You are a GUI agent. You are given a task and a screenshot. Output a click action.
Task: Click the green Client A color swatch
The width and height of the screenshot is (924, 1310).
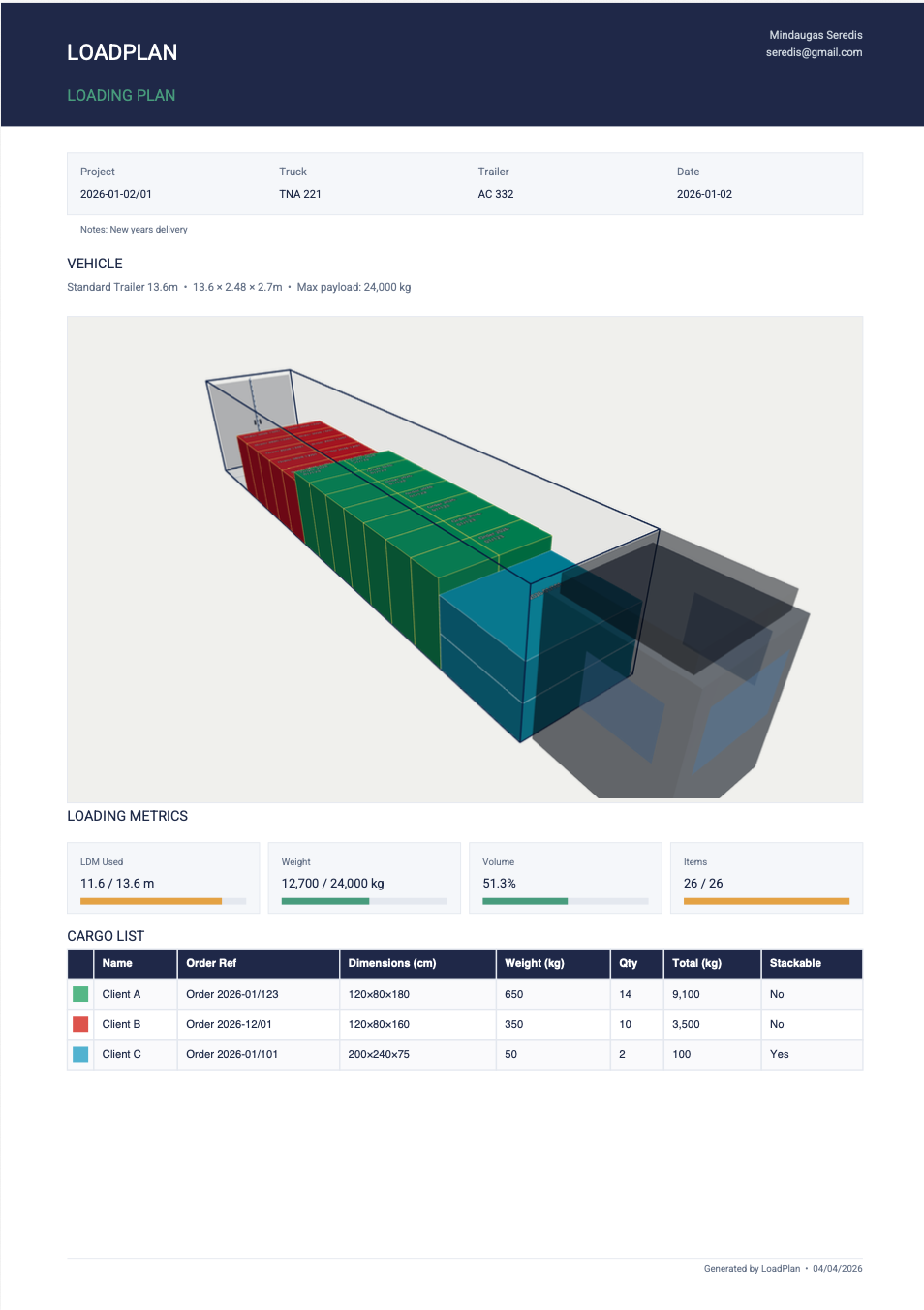(x=80, y=994)
